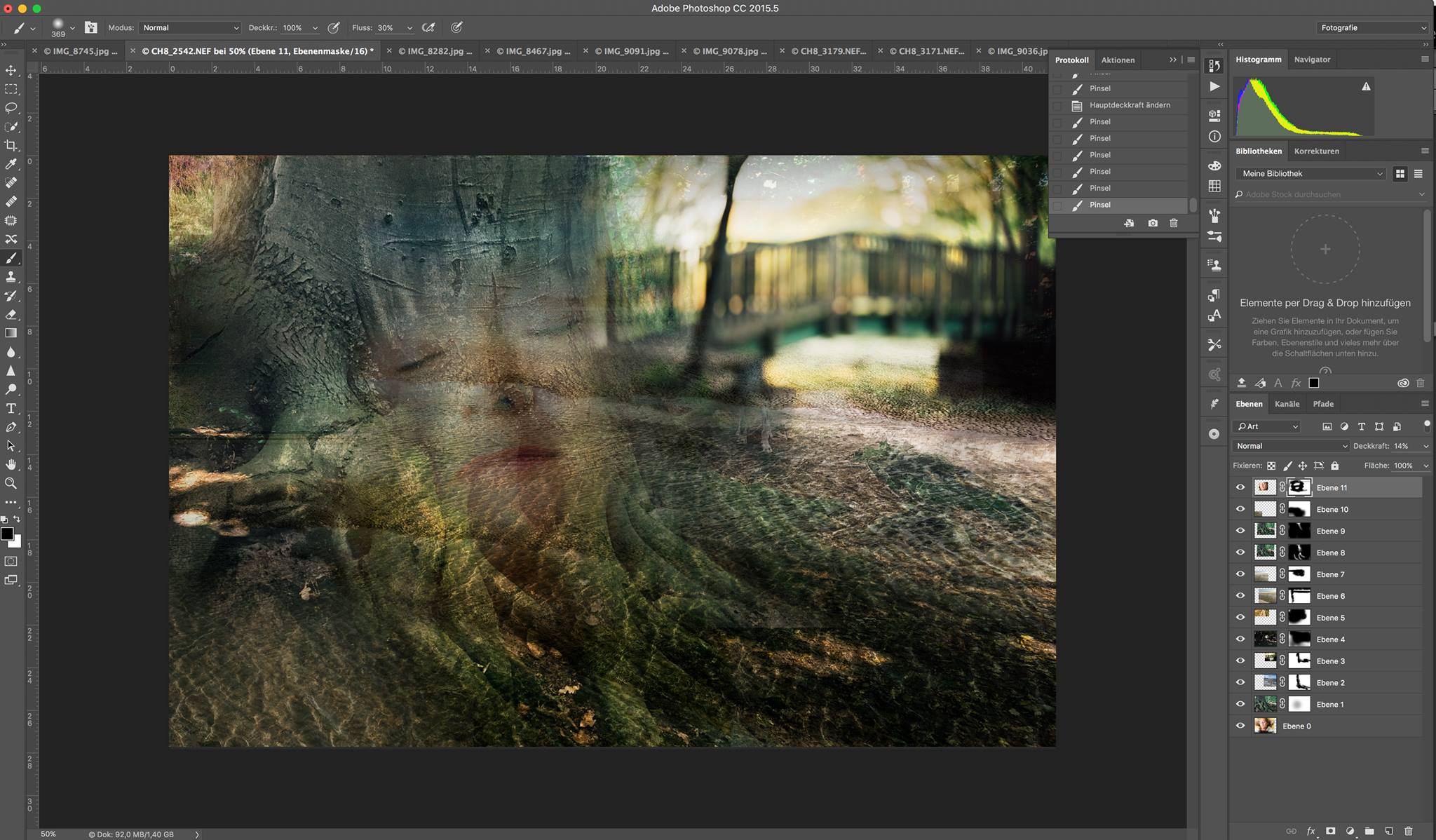Select the Zoom tool
The image size is (1436, 840).
coord(11,483)
